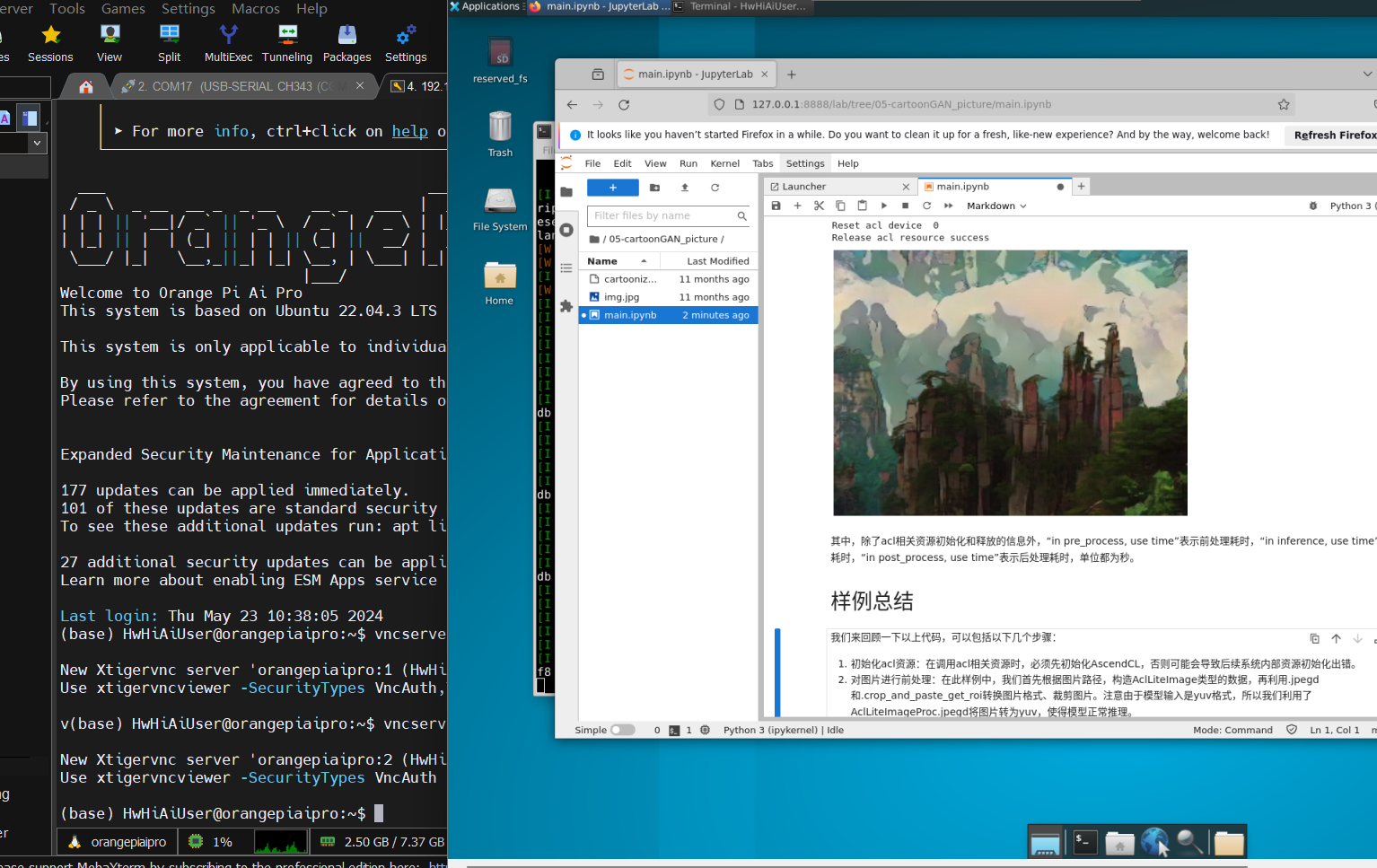1377x868 pixels.
Task: Go back in Firefox navigation
Action: pos(572,104)
